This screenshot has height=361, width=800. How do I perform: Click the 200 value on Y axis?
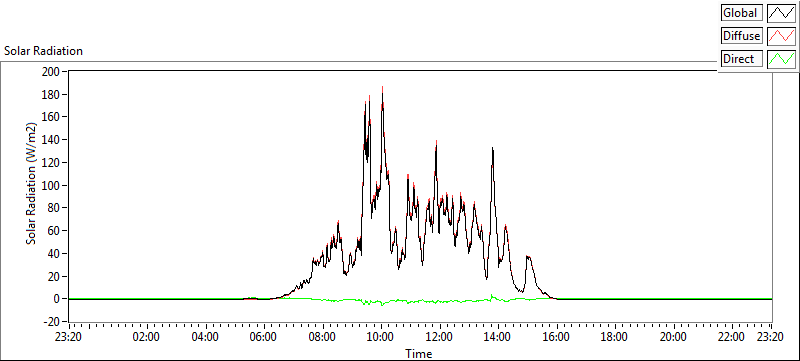point(52,71)
